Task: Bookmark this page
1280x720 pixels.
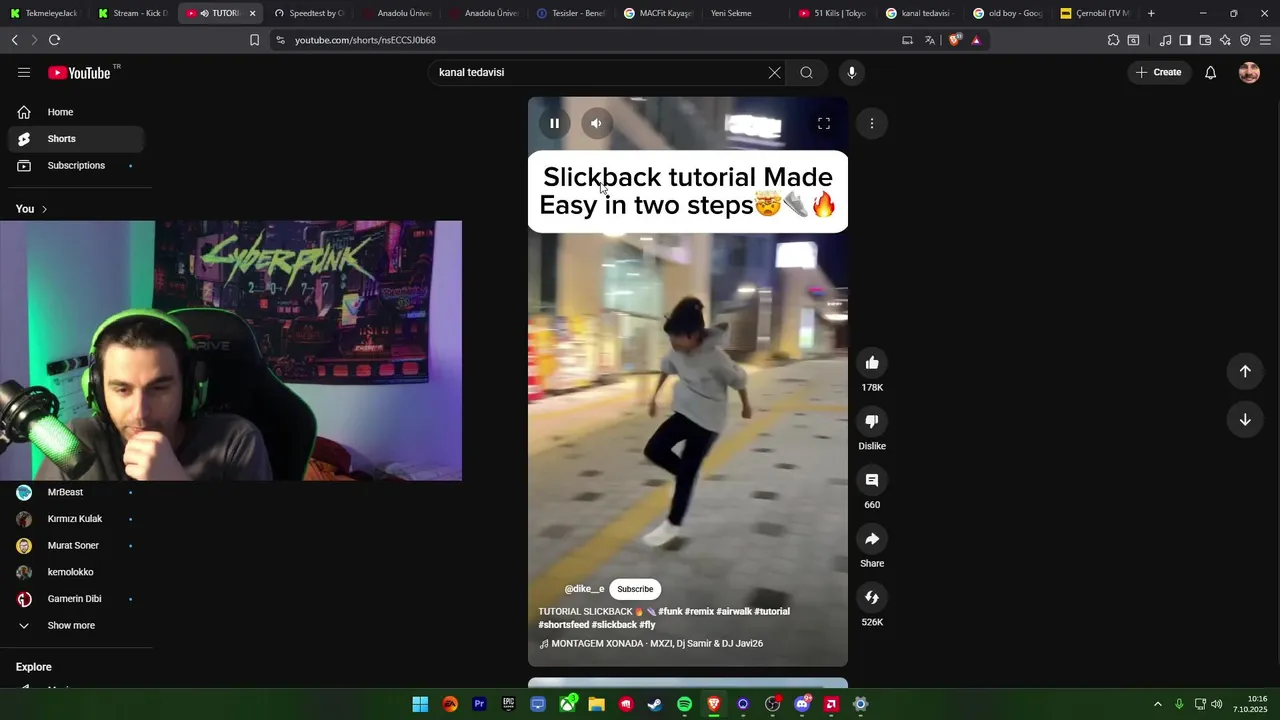Action: (x=254, y=40)
